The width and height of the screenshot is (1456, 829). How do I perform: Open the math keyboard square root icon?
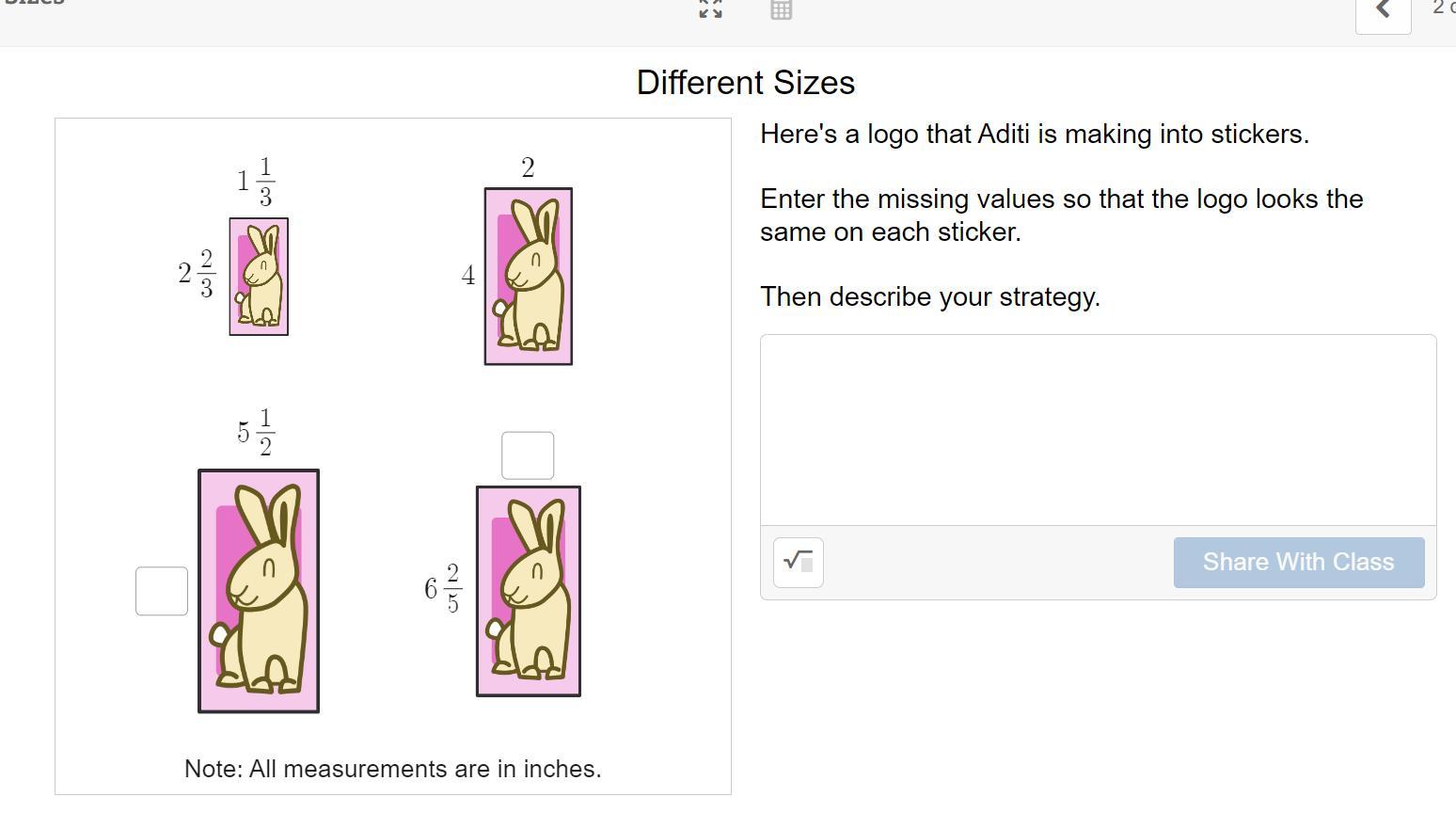coord(799,563)
